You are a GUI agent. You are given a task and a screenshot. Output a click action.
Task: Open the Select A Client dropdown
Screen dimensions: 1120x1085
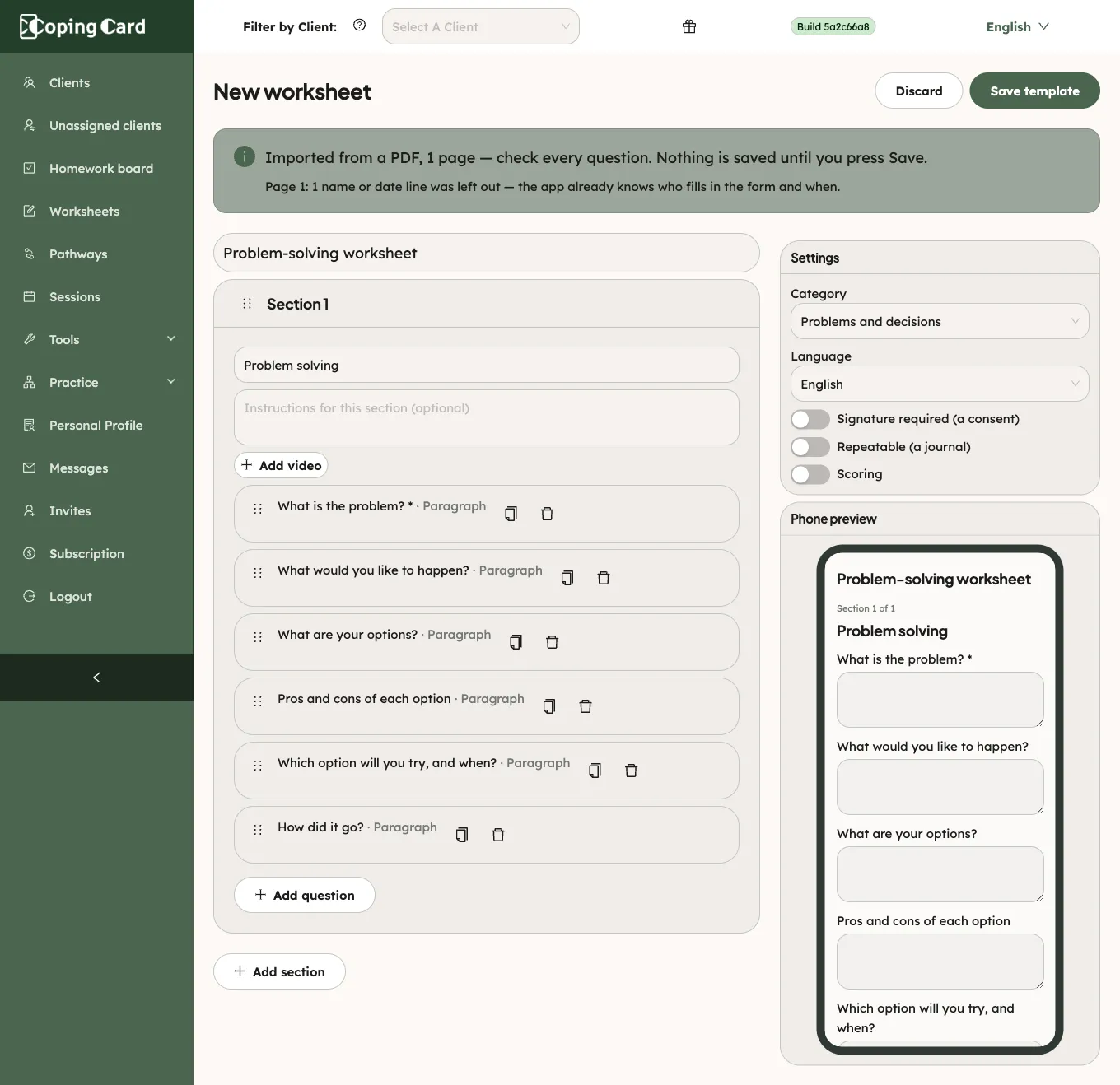(481, 26)
